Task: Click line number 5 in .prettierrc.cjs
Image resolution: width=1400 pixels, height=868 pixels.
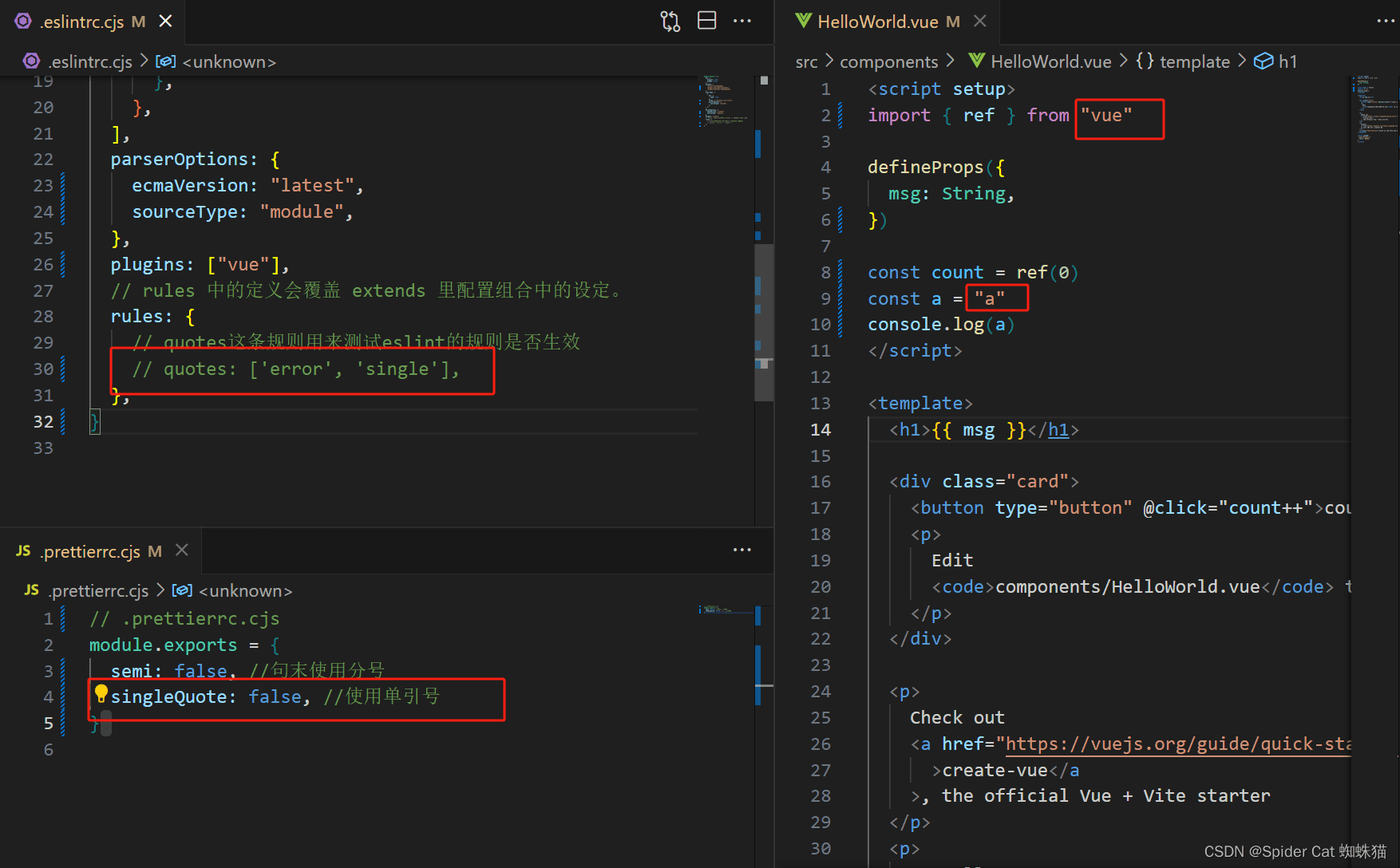Action: (49, 723)
